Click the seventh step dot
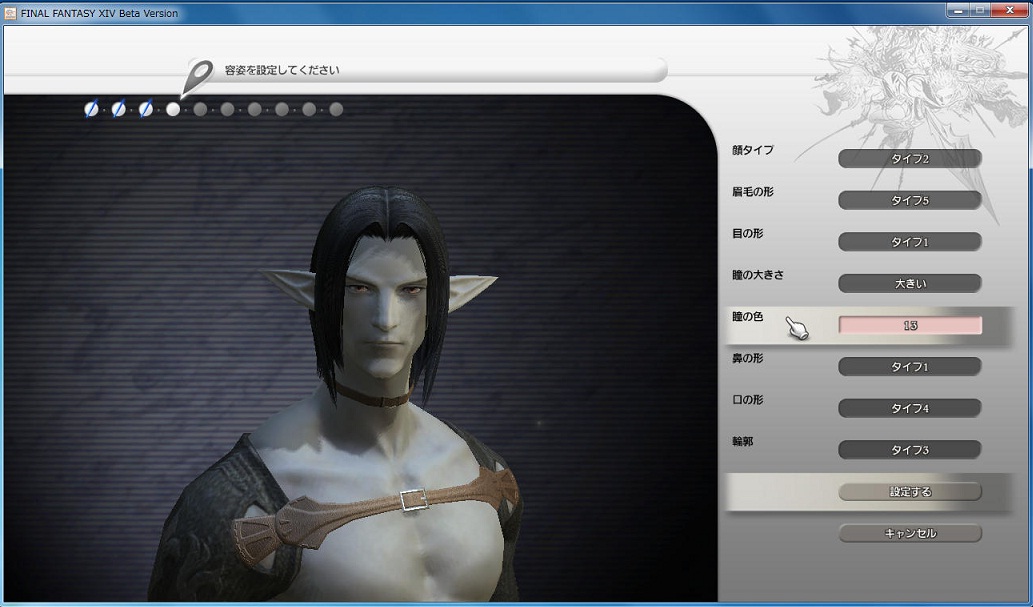The width and height of the screenshot is (1033, 607). click(254, 109)
